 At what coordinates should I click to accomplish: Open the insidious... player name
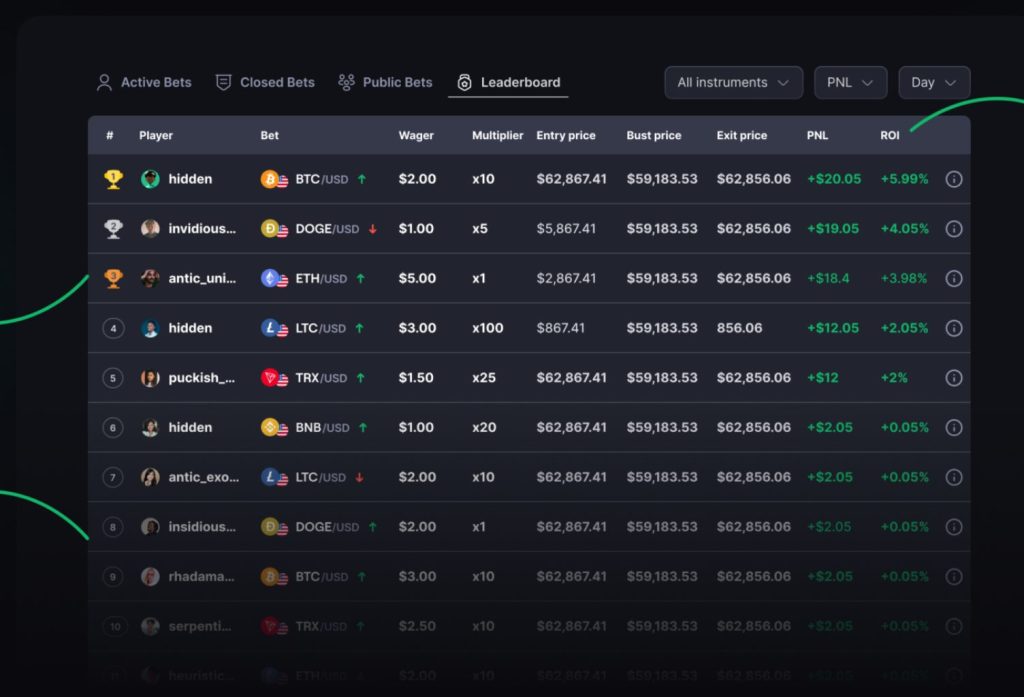click(x=202, y=527)
